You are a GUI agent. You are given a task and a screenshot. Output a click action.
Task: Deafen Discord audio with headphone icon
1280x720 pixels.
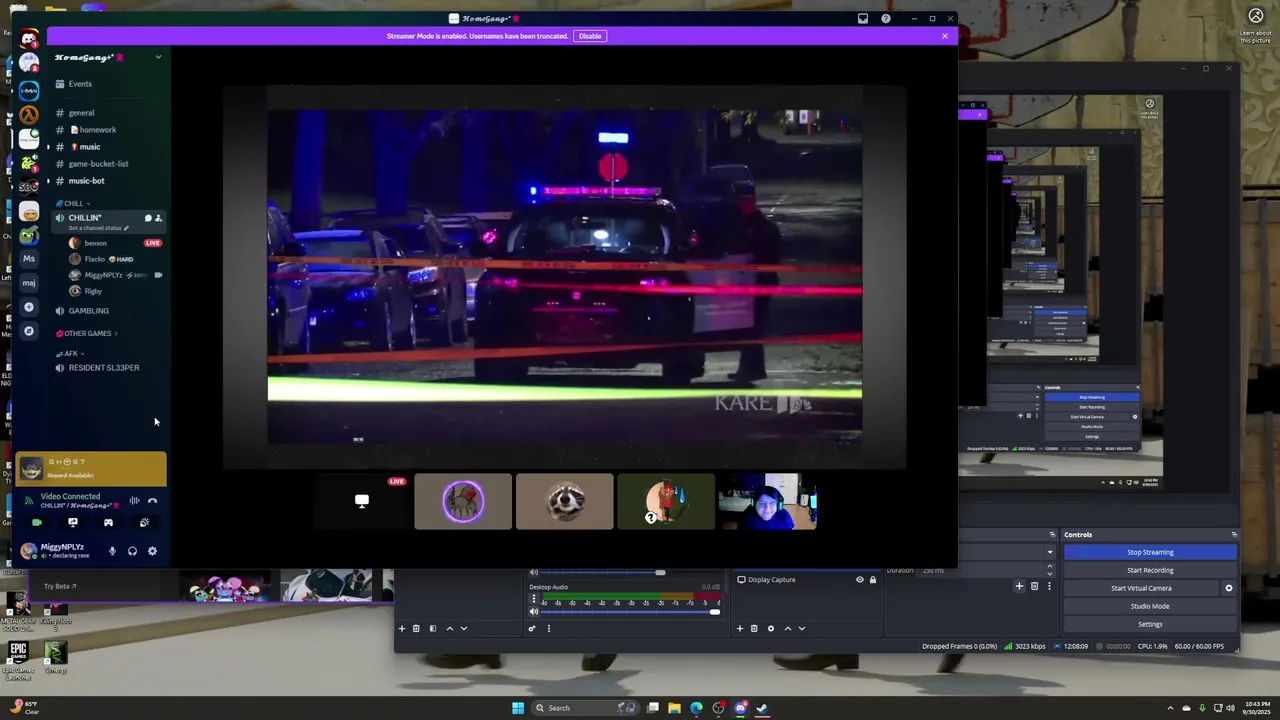coord(132,551)
